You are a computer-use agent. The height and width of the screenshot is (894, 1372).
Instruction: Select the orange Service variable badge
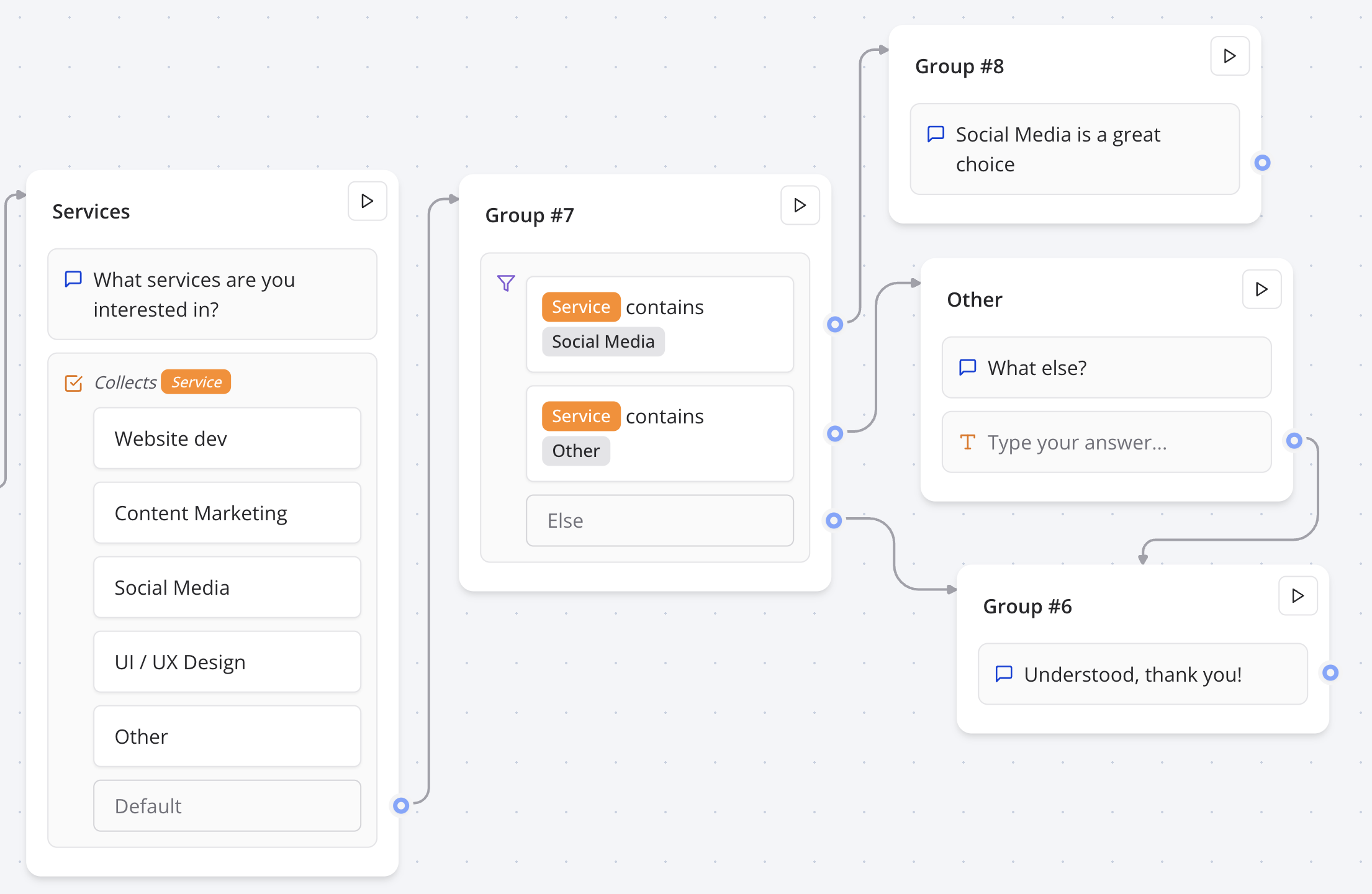(x=196, y=382)
